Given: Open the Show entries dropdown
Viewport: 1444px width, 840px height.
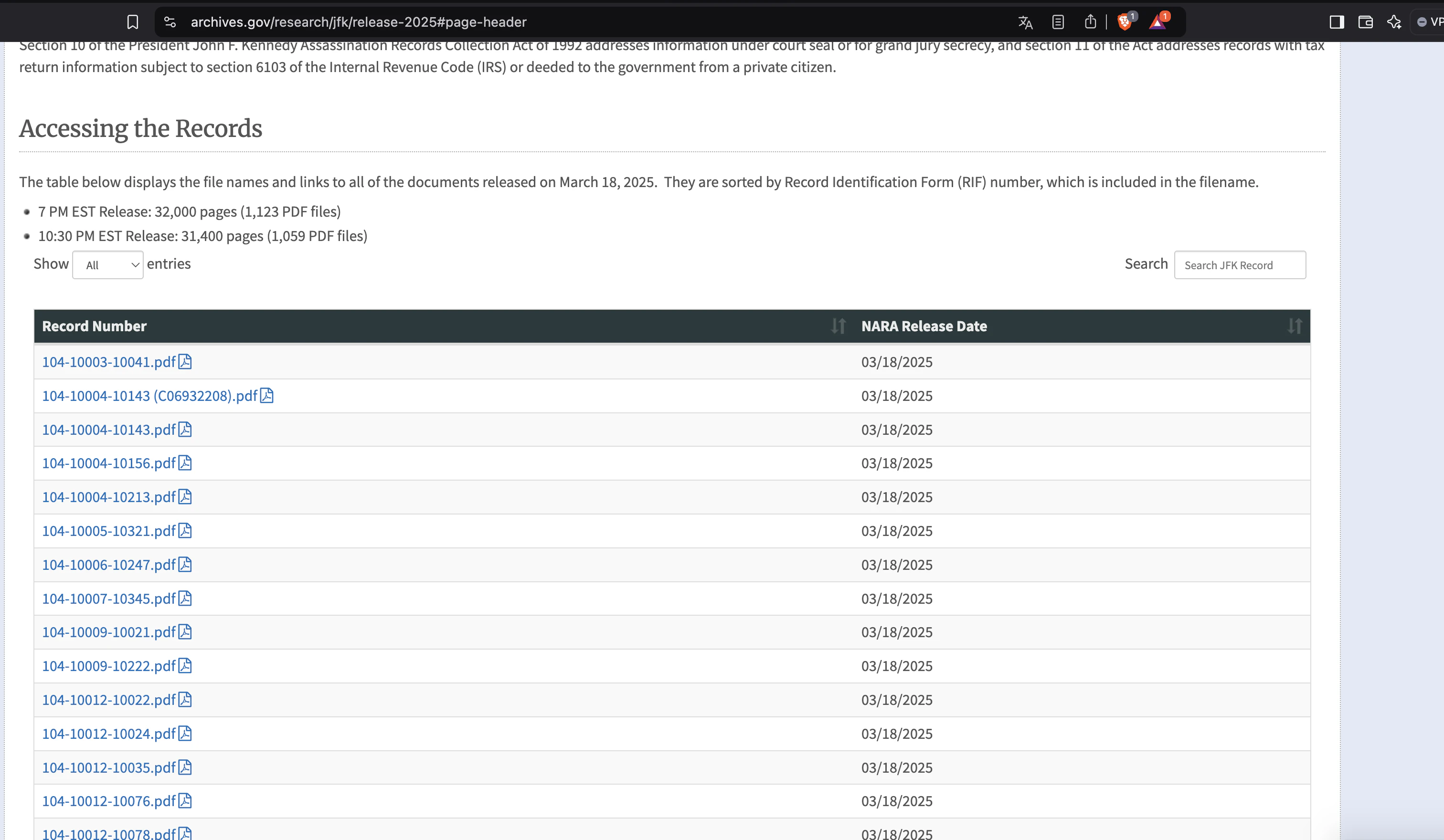Looking at the screenshot, I should [x=108, y=264].
